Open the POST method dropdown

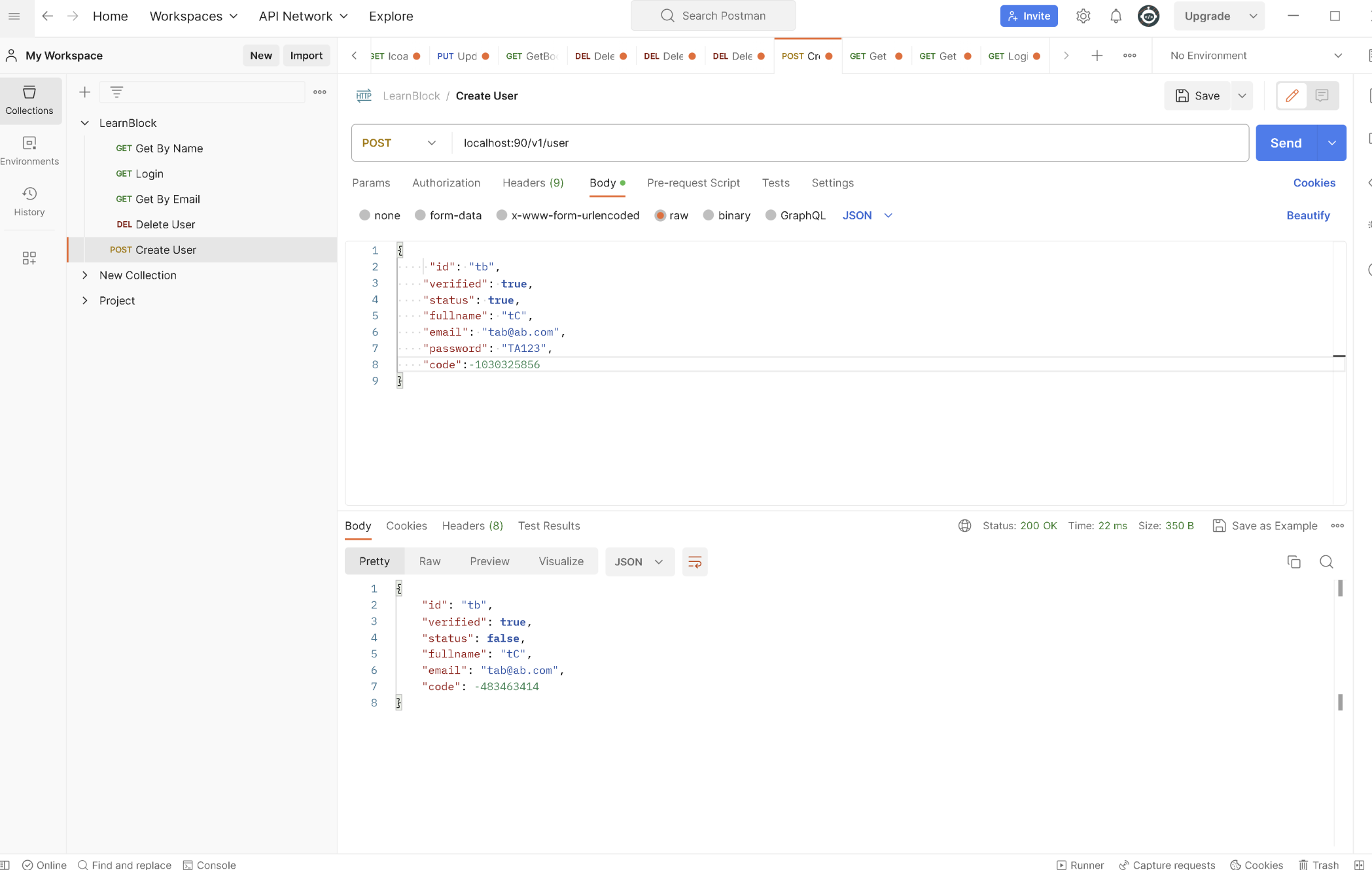(400, 143)
